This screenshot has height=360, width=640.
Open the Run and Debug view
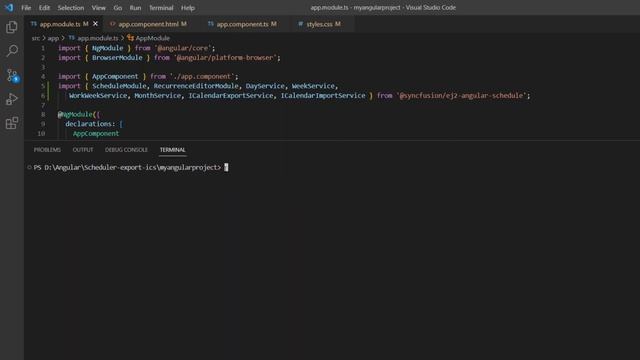click(12, 99)
